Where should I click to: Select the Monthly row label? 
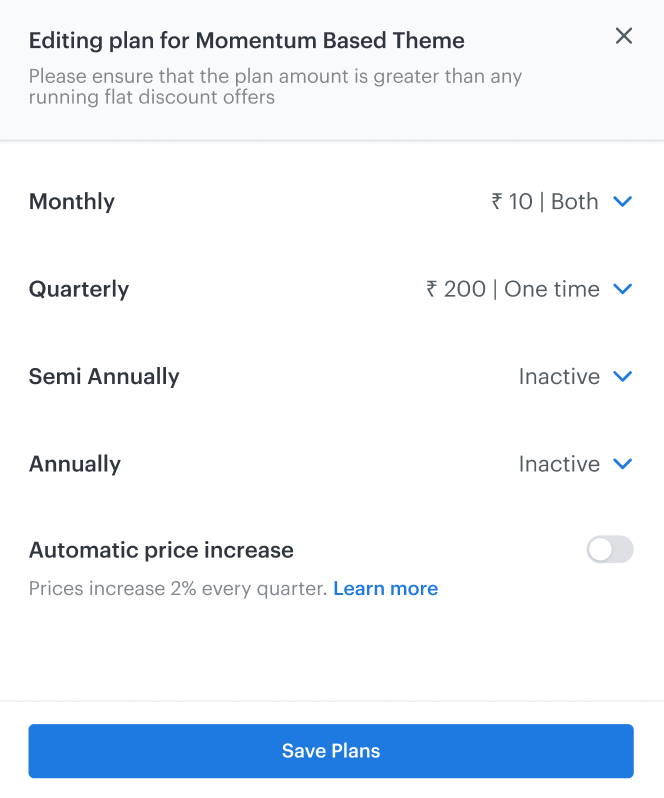pos(72,202)
